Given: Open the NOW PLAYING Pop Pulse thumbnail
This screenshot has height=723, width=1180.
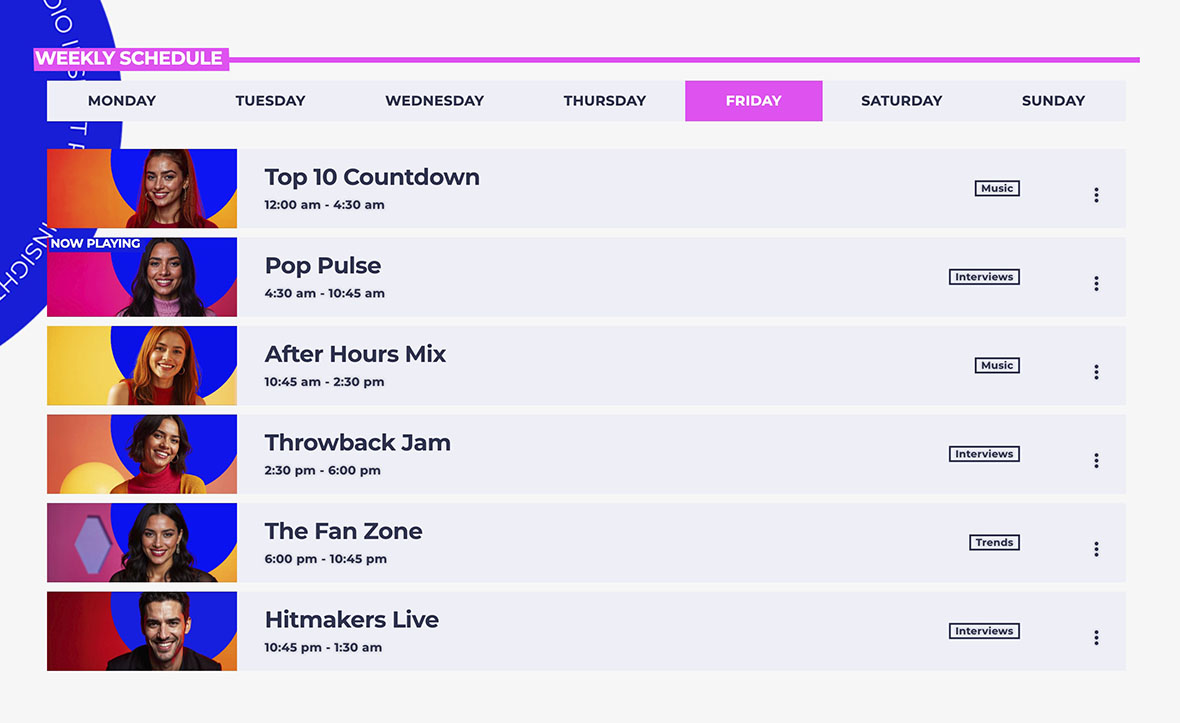Looking at the screenshot, I should (141, 277).
